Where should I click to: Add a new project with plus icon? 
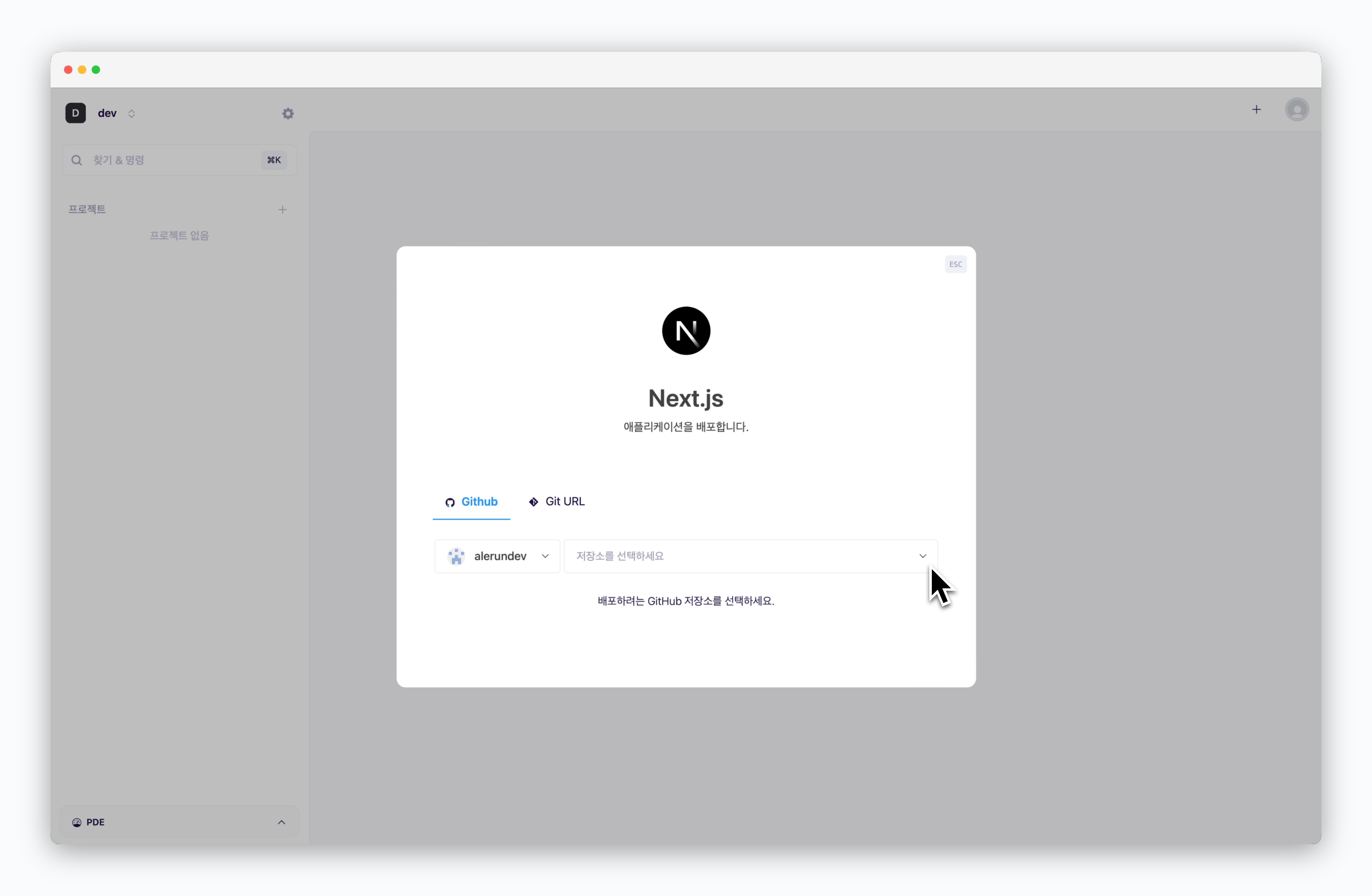click(283, 210)
